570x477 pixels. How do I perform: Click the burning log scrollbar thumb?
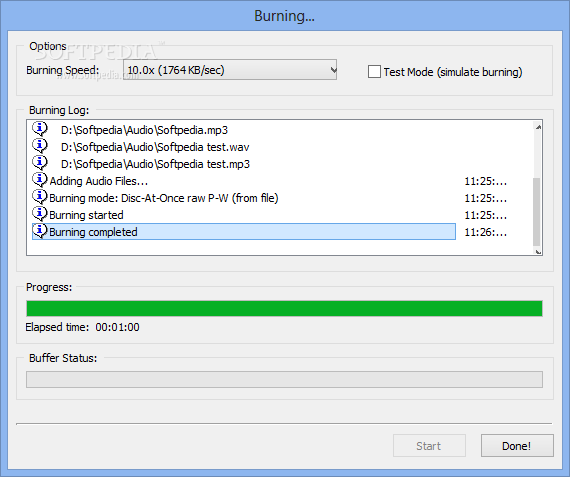click(x=537, y=212)
